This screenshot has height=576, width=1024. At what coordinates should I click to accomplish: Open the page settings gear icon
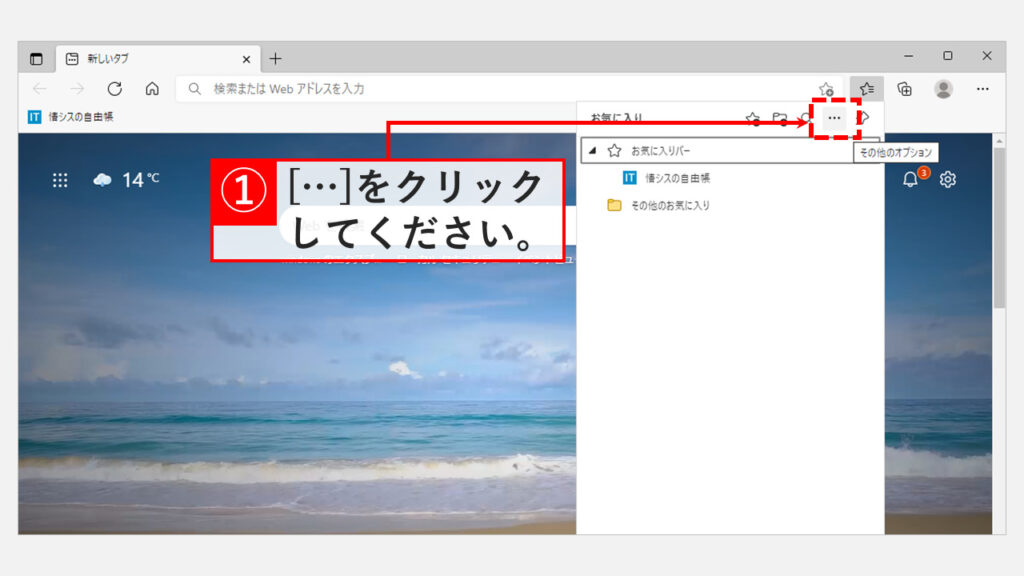click(x=948, y=180)
